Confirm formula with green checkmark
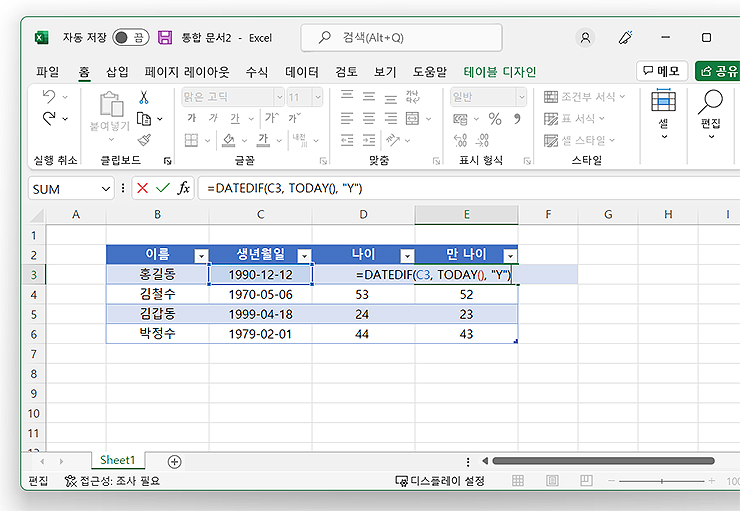 (163, 188)
